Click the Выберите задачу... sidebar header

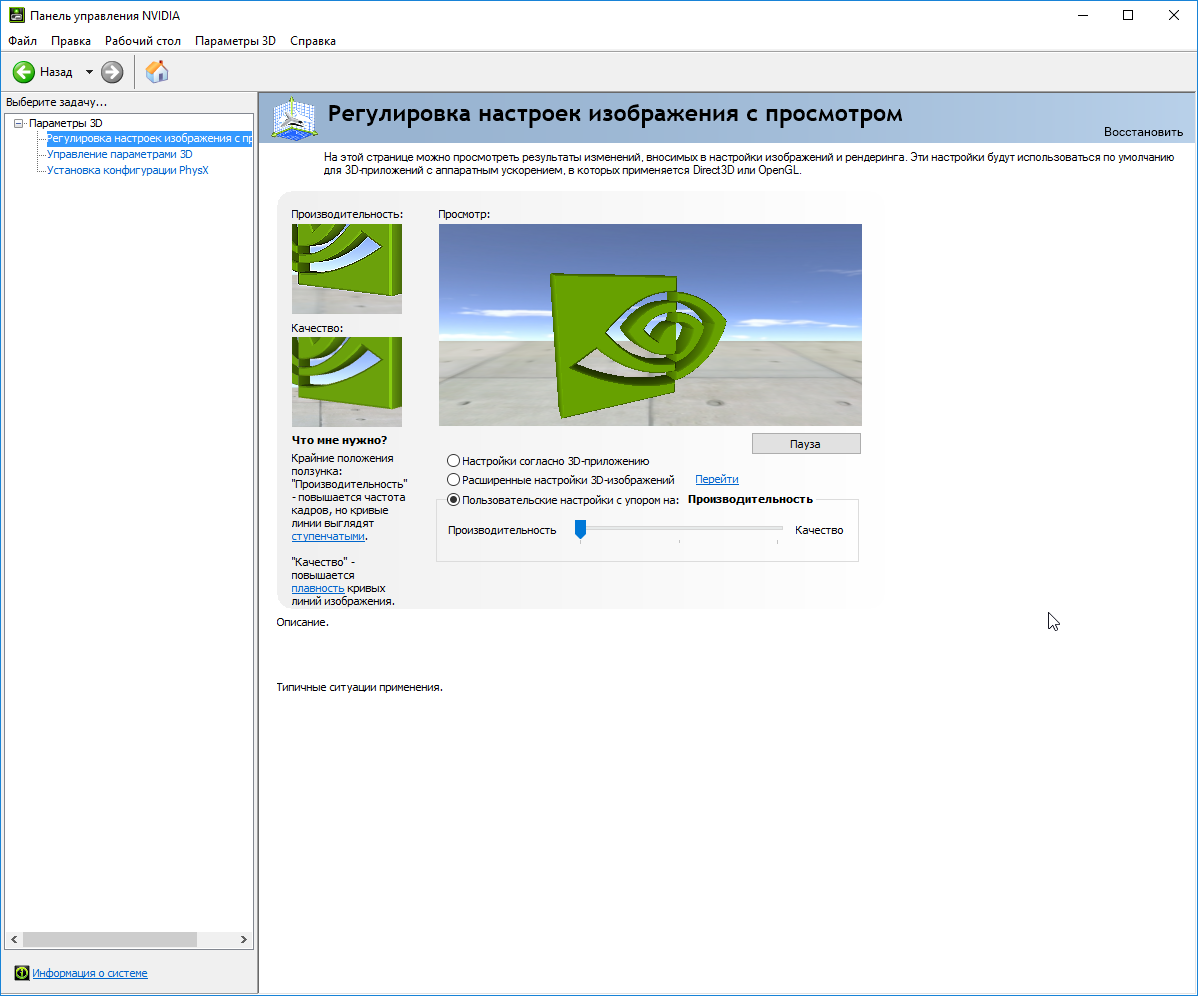pos(57,102)
